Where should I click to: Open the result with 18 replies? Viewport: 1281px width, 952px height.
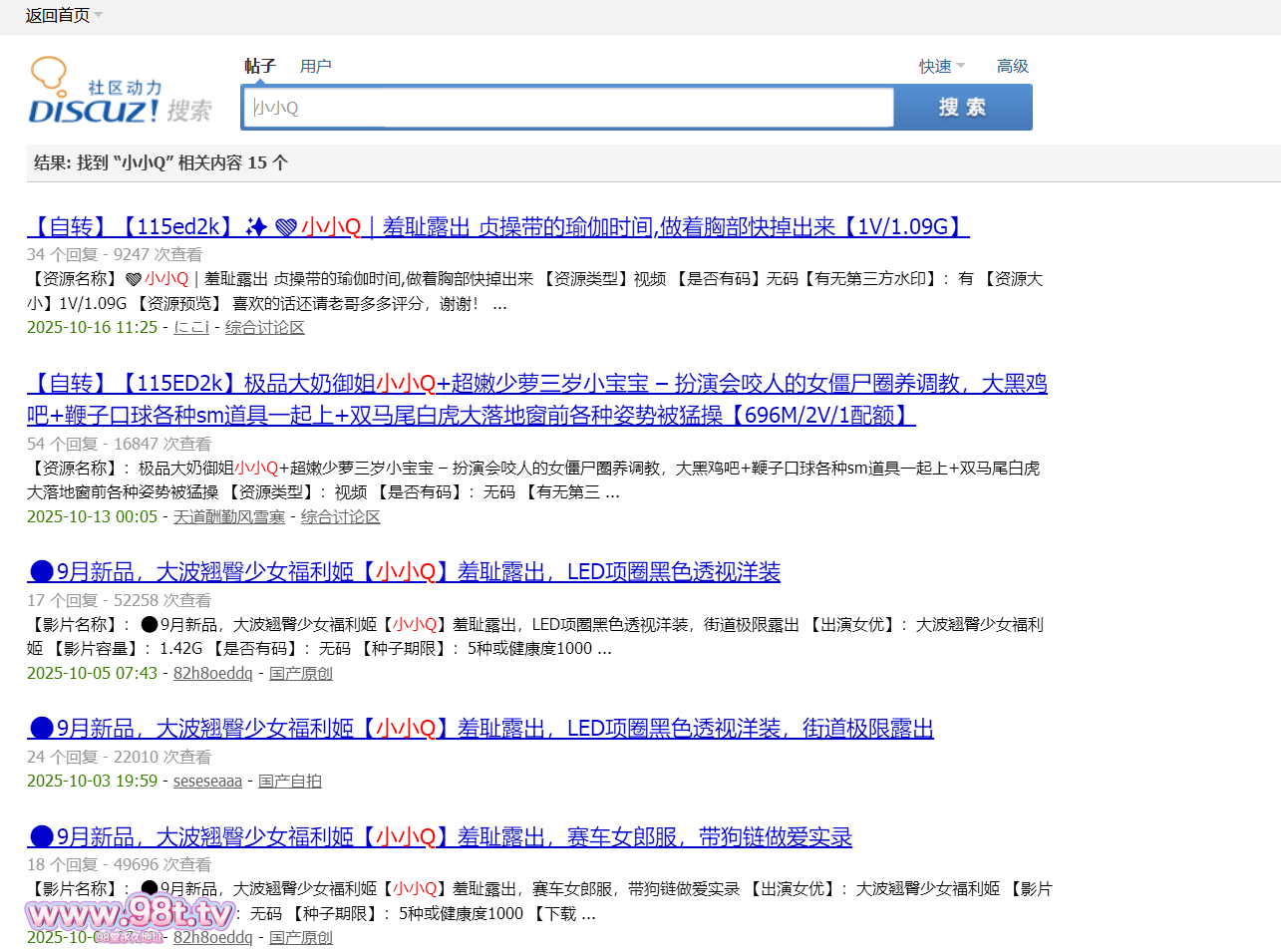(440, 837)
